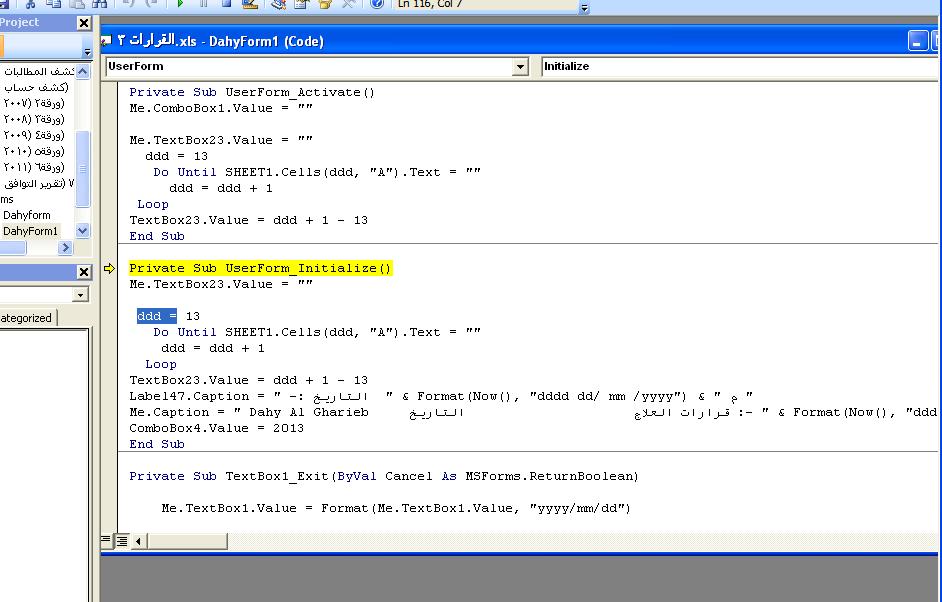Click Label47.Caption code line
Viewport: 942px width, 602px height.
pos(440,396)
